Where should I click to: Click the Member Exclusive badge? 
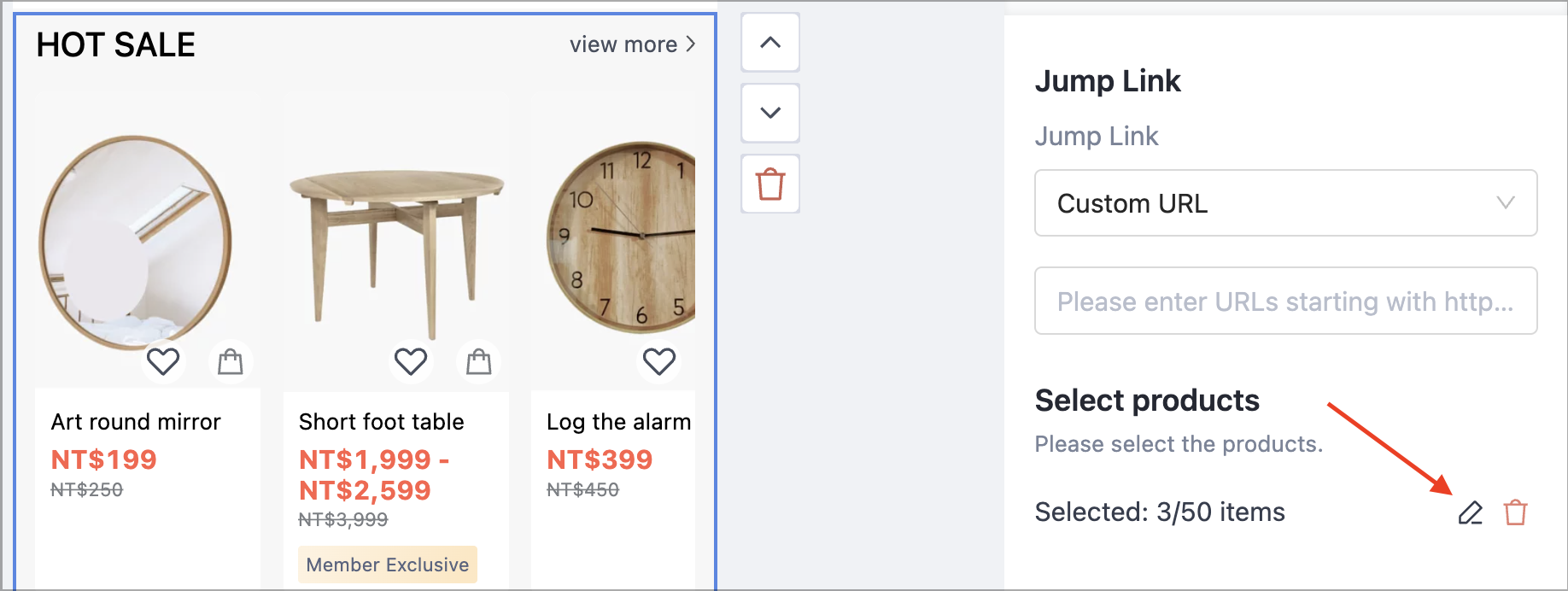[x=388, y=565]
